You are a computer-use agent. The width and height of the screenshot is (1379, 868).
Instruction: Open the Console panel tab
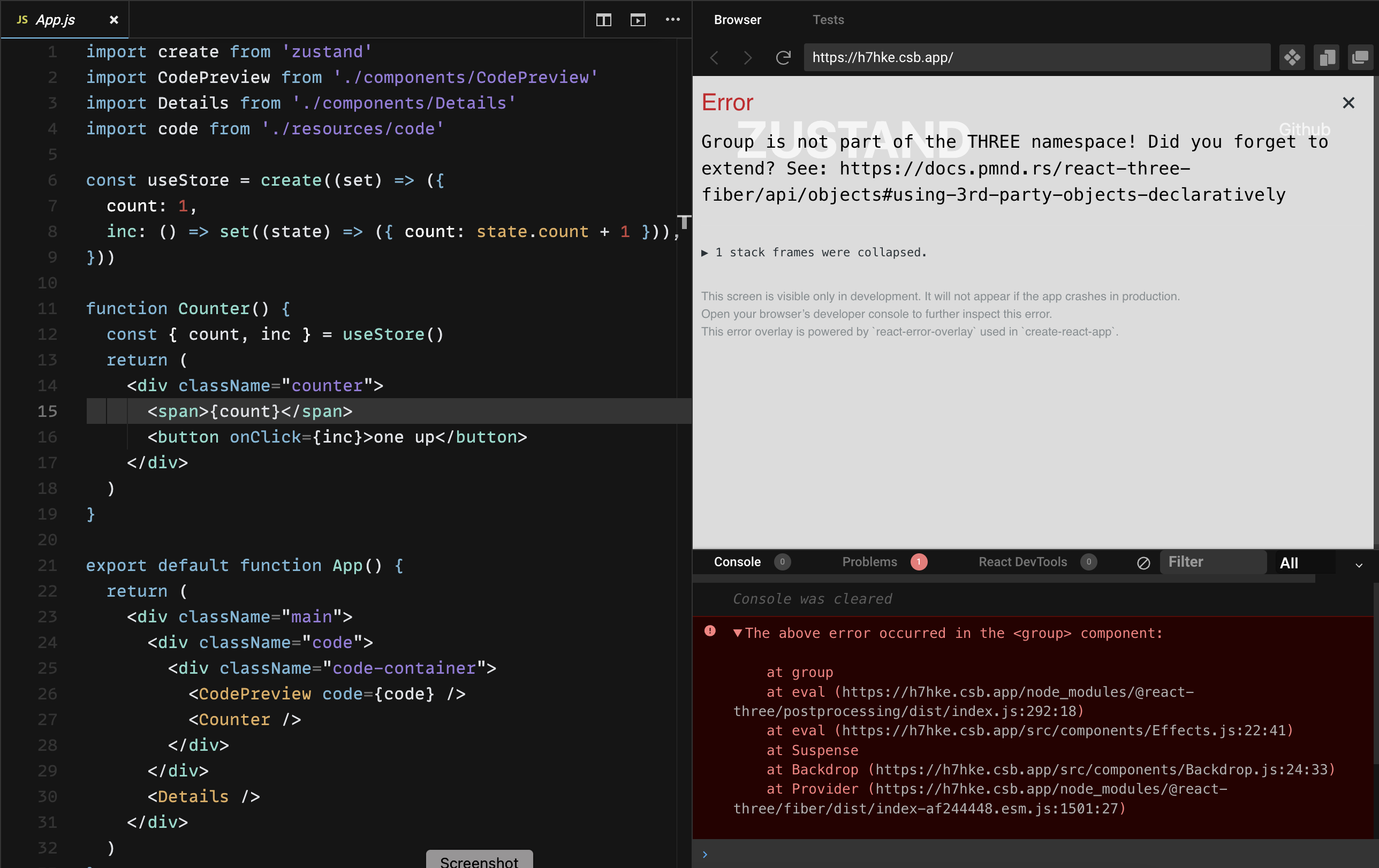[737, 562]
